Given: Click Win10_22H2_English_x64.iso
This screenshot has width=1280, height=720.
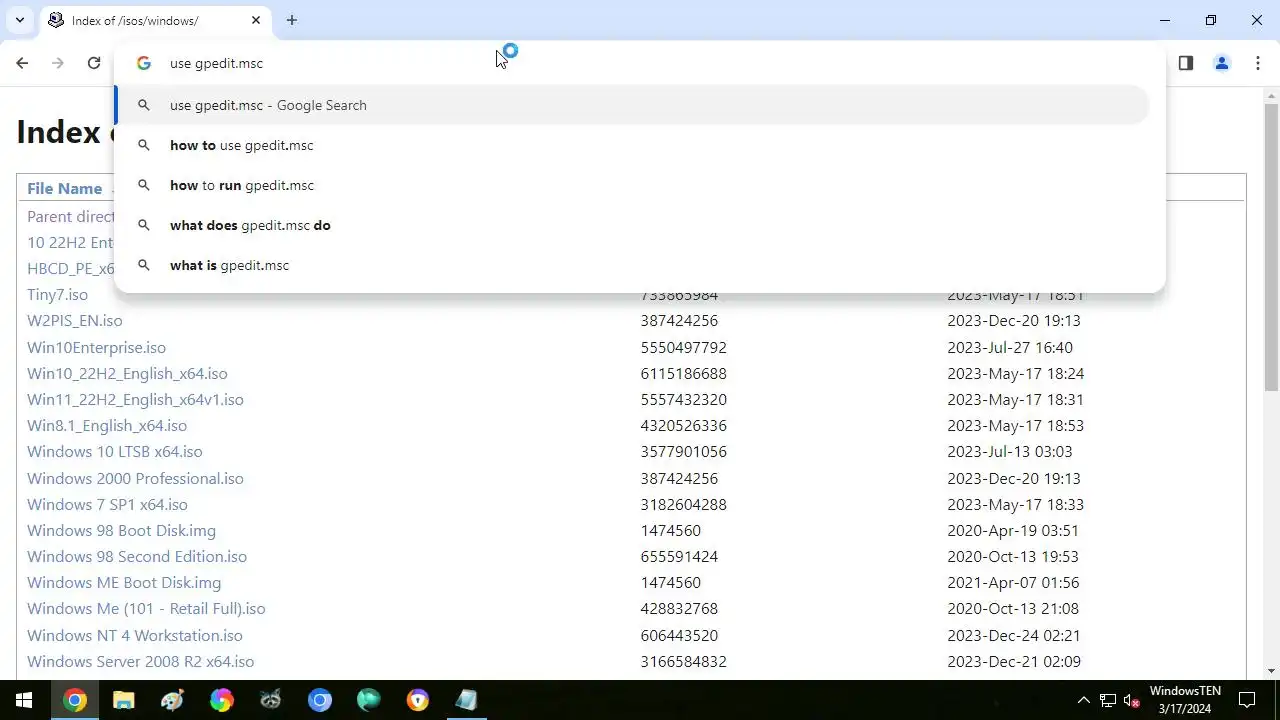Looking at the screenshot, I should point(127,373).
